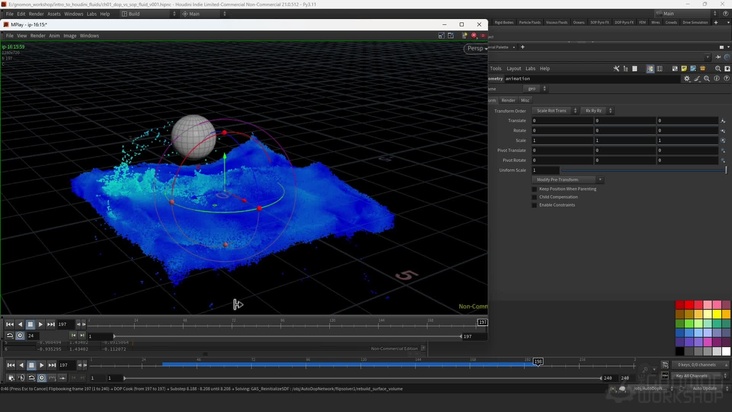Toggle loop mode icon in MPlay

[x=10, y=335]
